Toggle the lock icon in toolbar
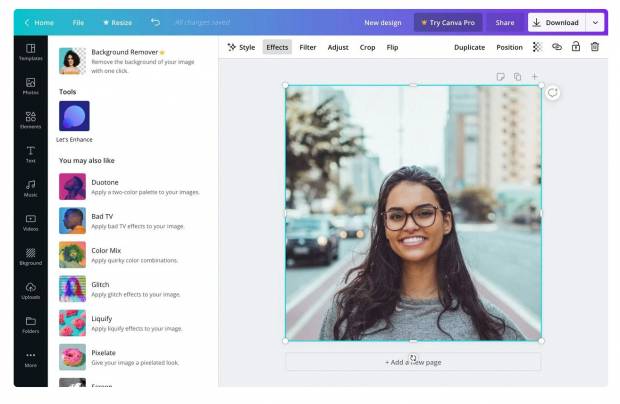The width and height of the screenshot is (620, 404). [576, 47]
